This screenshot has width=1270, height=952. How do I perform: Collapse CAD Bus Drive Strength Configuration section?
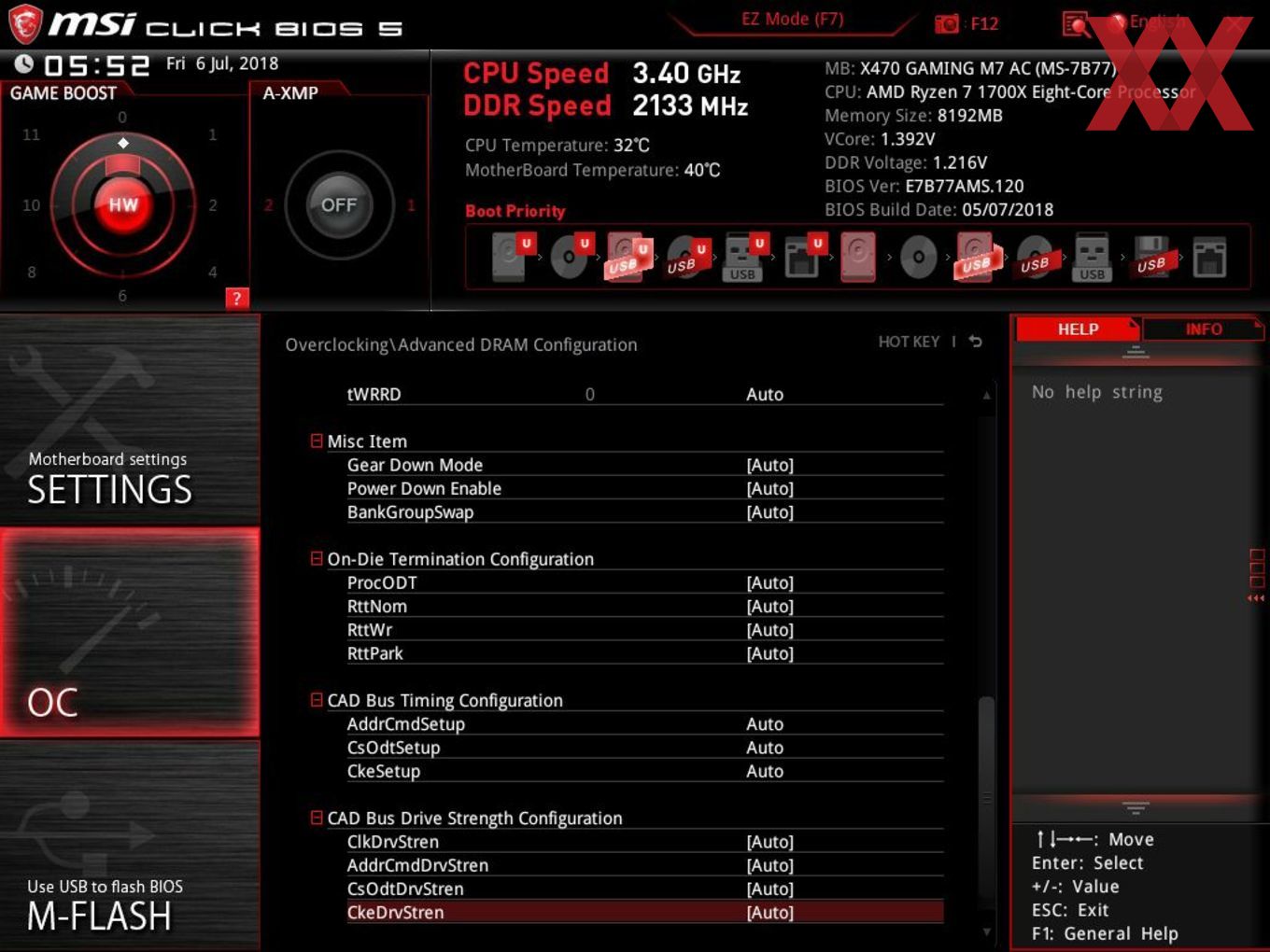pos(317,817)
